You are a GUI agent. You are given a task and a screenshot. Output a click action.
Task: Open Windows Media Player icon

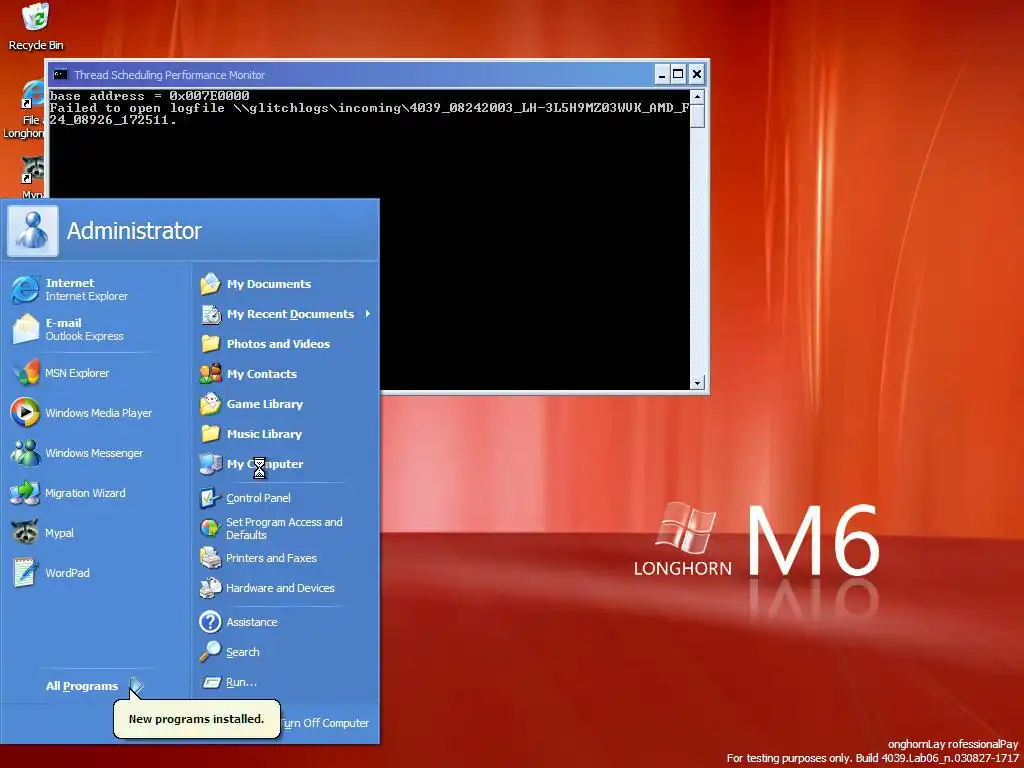[x=25, y=413]
